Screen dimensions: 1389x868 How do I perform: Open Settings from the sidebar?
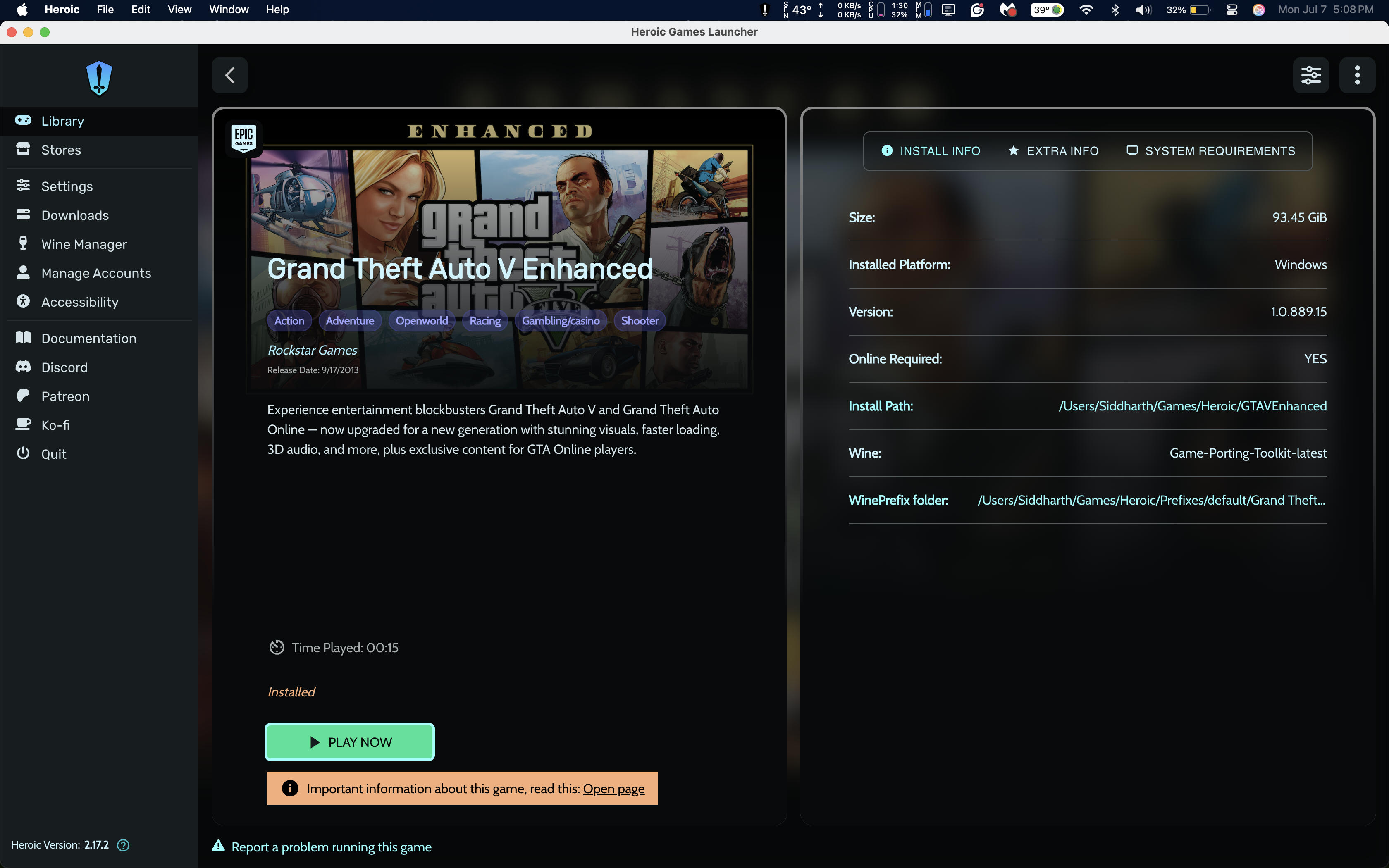pyautogui.click(x=99, y=186)
